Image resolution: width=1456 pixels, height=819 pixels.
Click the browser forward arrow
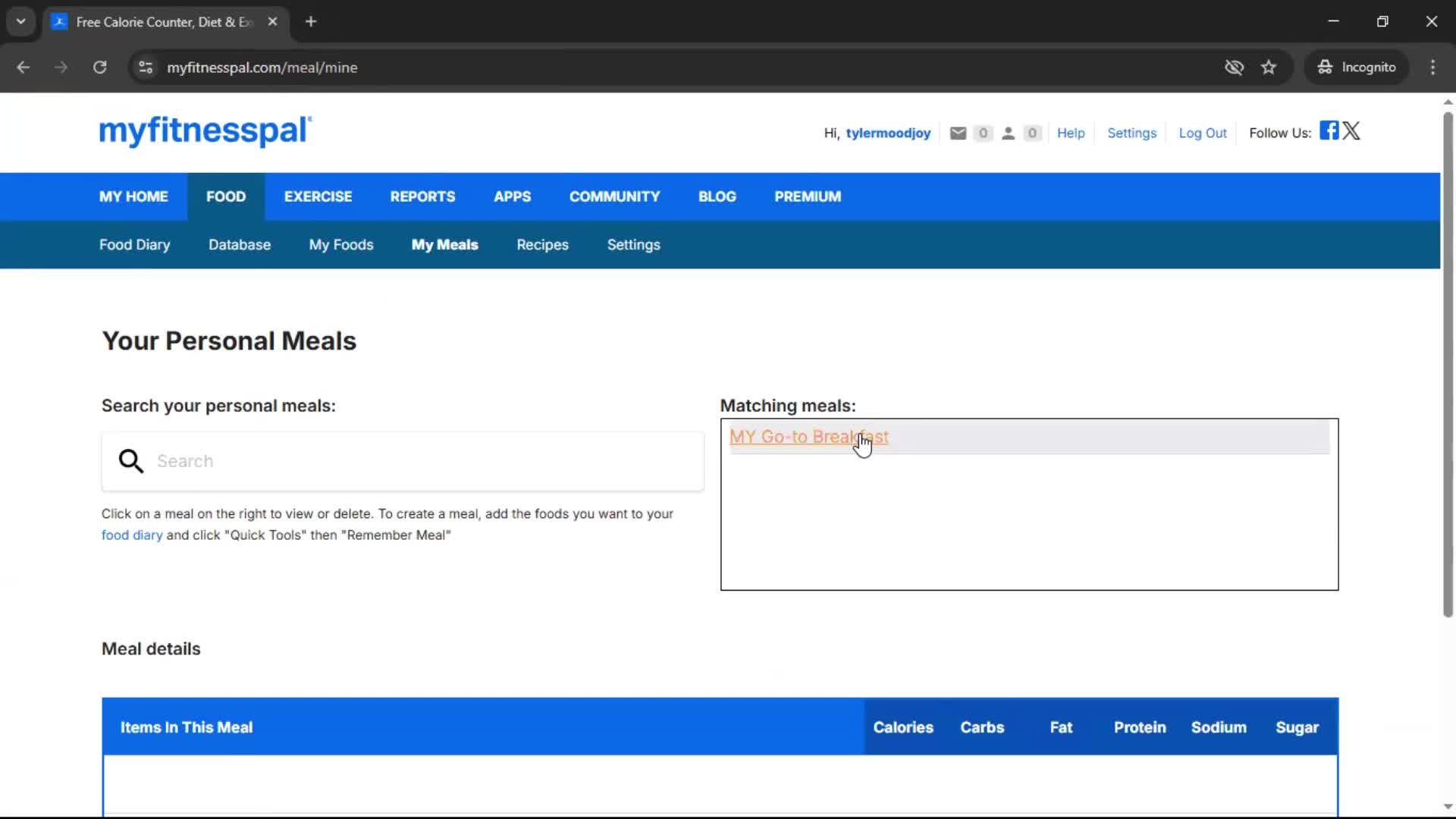pos(61,67)
